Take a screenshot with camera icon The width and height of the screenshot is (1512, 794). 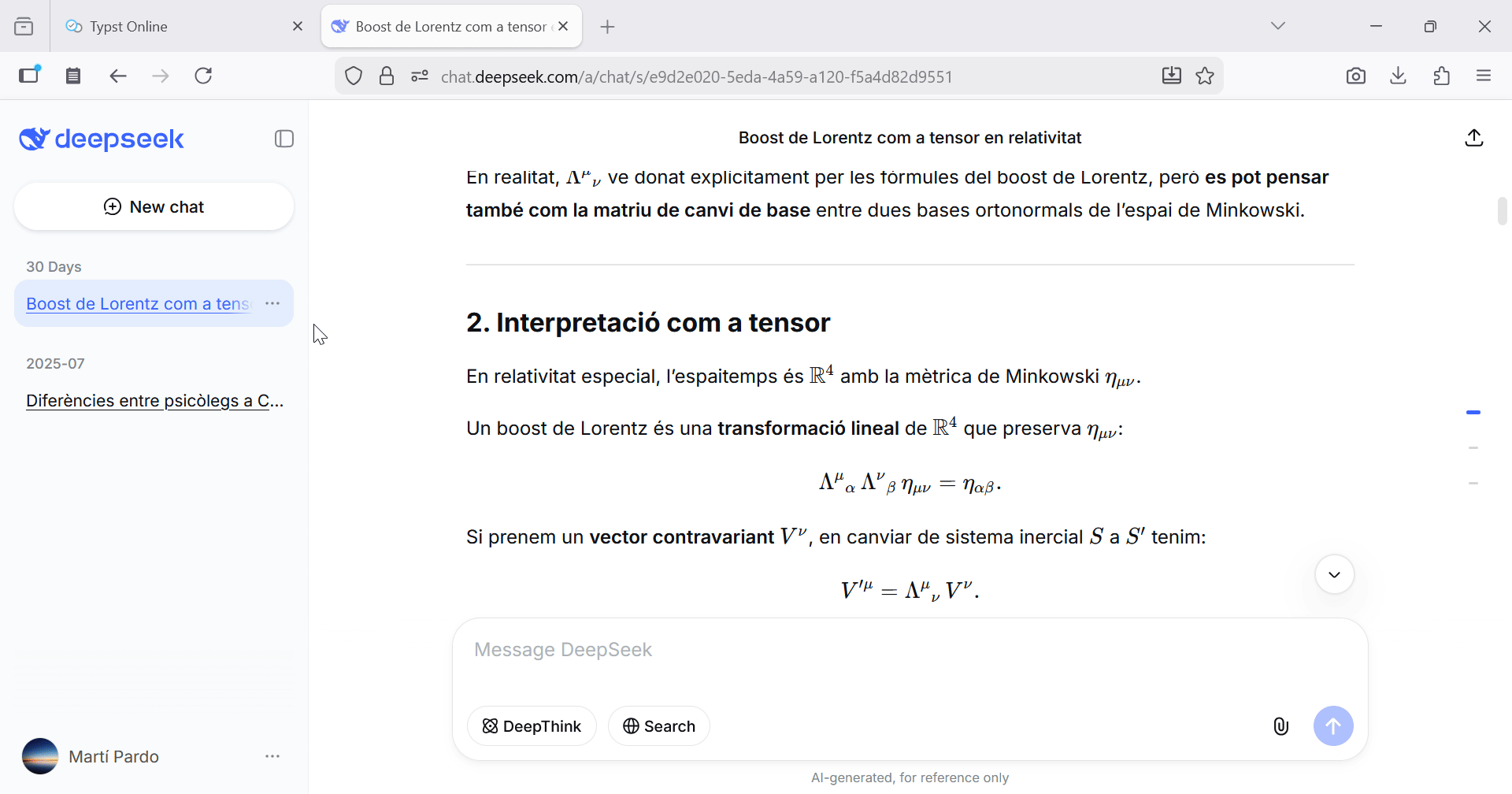pos(1355,76)
